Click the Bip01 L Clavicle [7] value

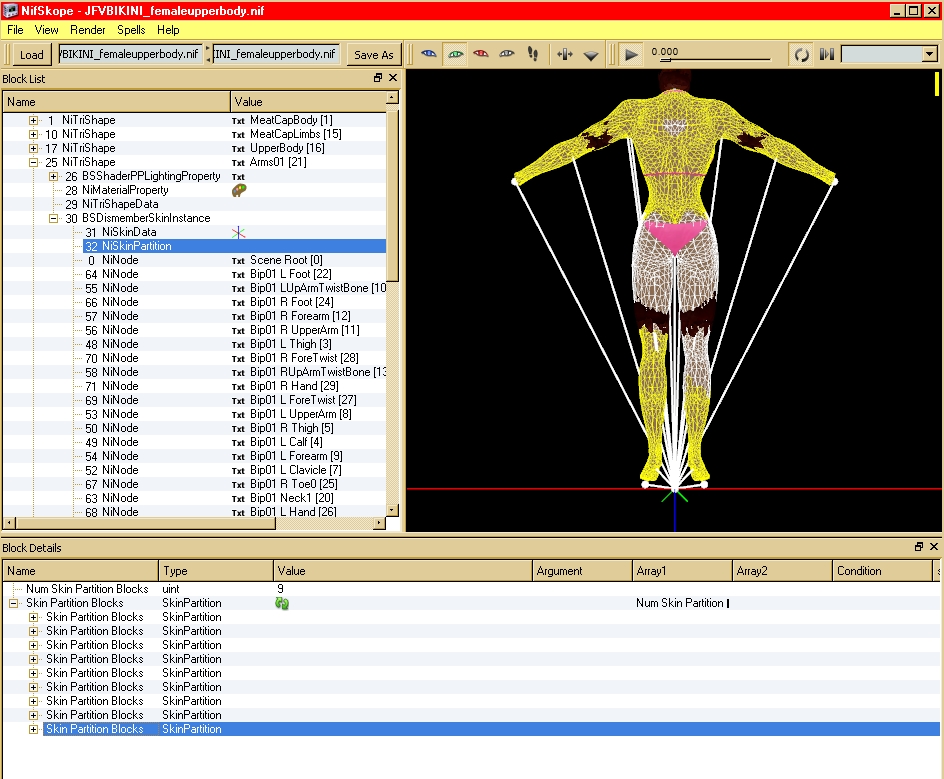click(x=296, y=470)
